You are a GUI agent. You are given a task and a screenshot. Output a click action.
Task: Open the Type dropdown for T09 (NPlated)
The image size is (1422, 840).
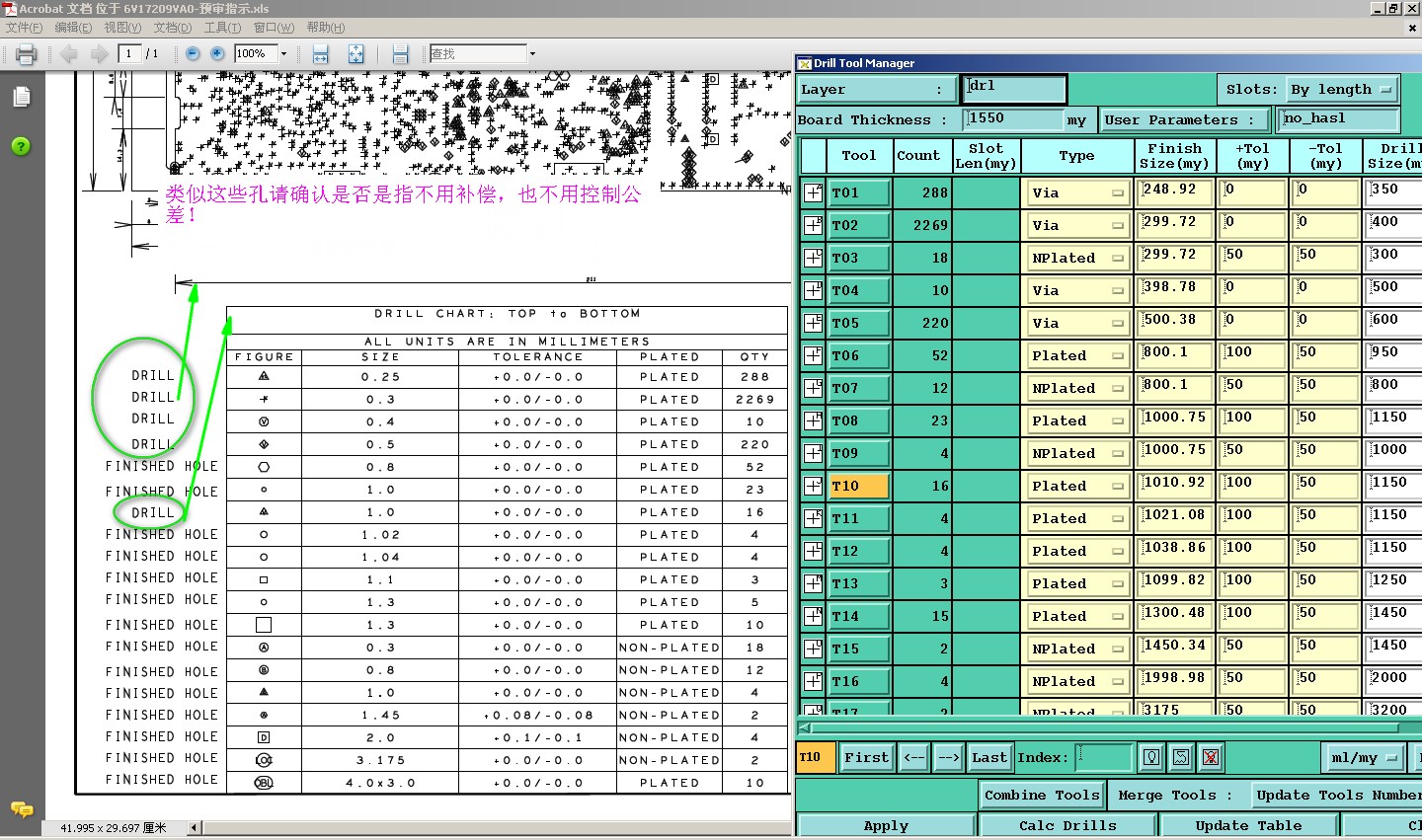coord(1077,453)
